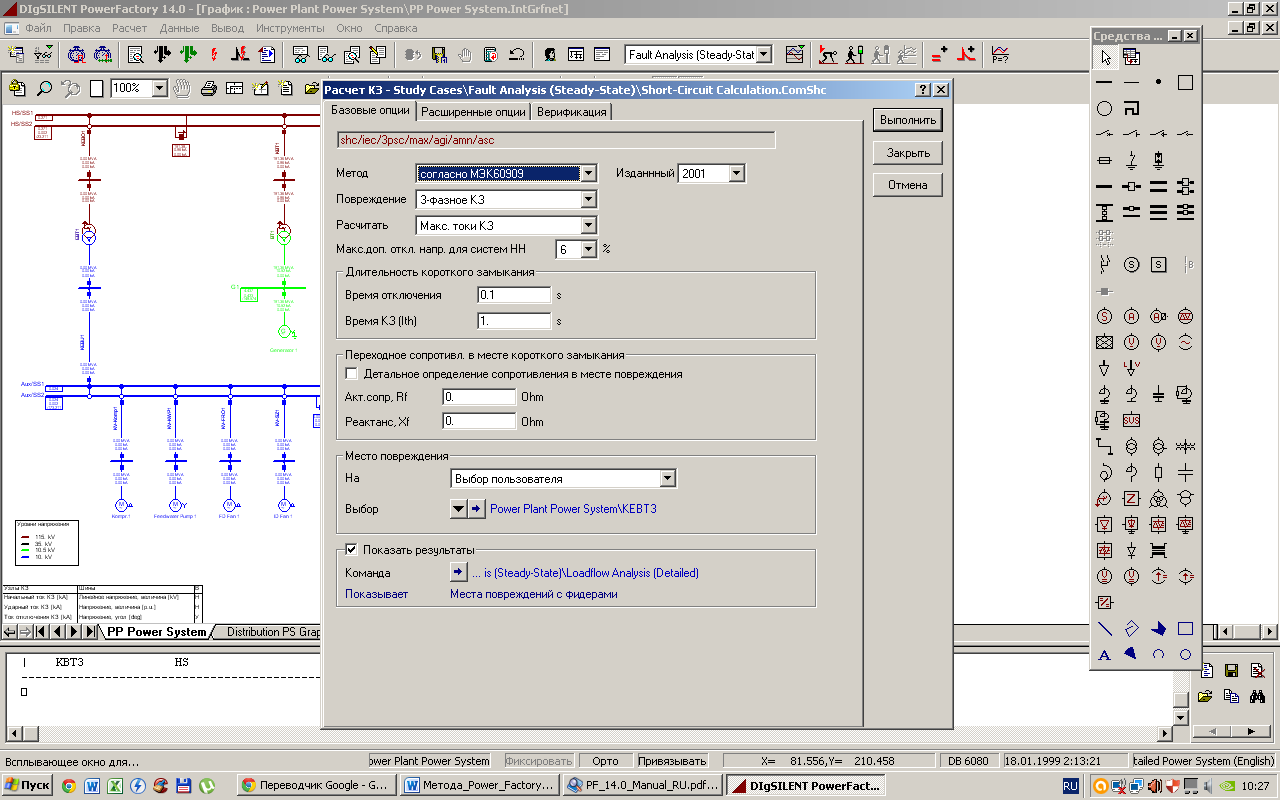Select the blue diagonal line drawing tool

click(1105, 629)
